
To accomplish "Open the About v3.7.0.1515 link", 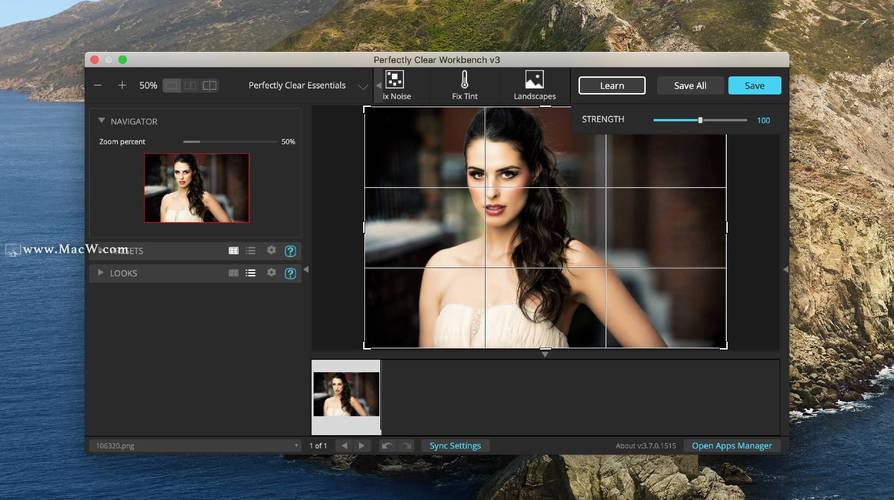I will 645,446.
